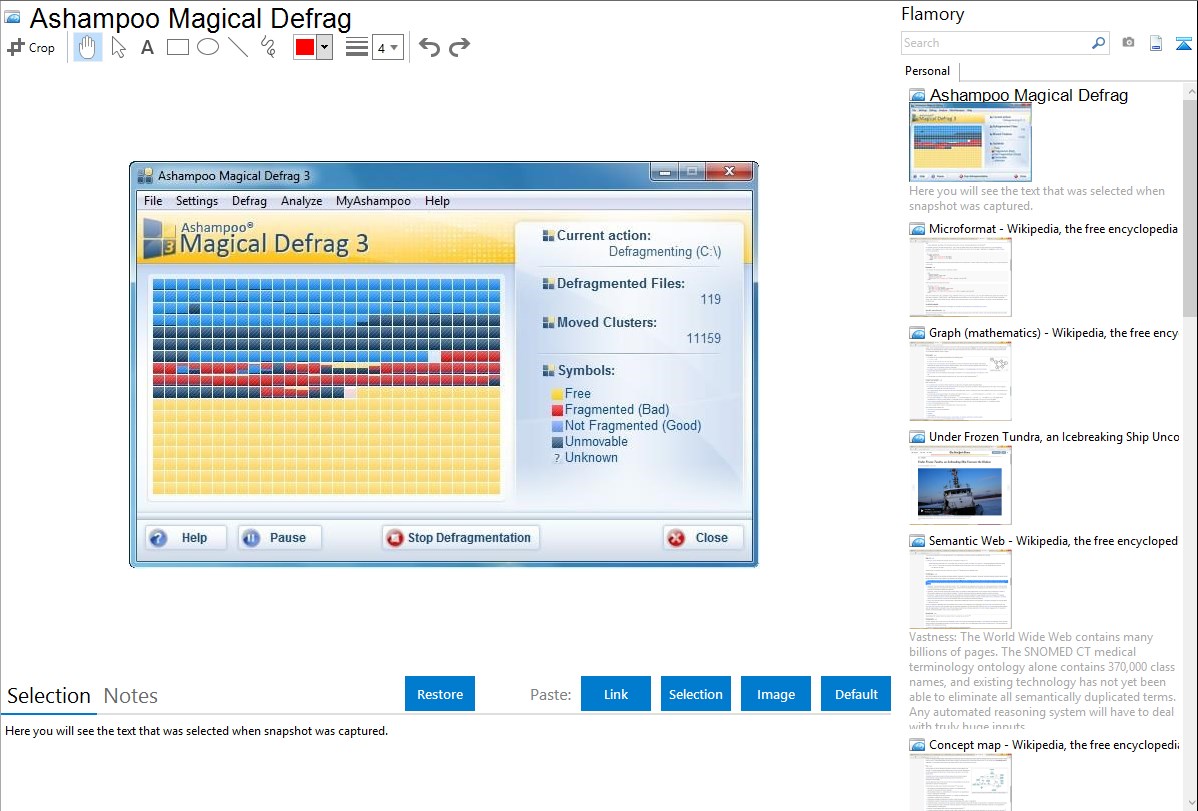Click the red Fragmented (Bad) legend swatch

557,410
